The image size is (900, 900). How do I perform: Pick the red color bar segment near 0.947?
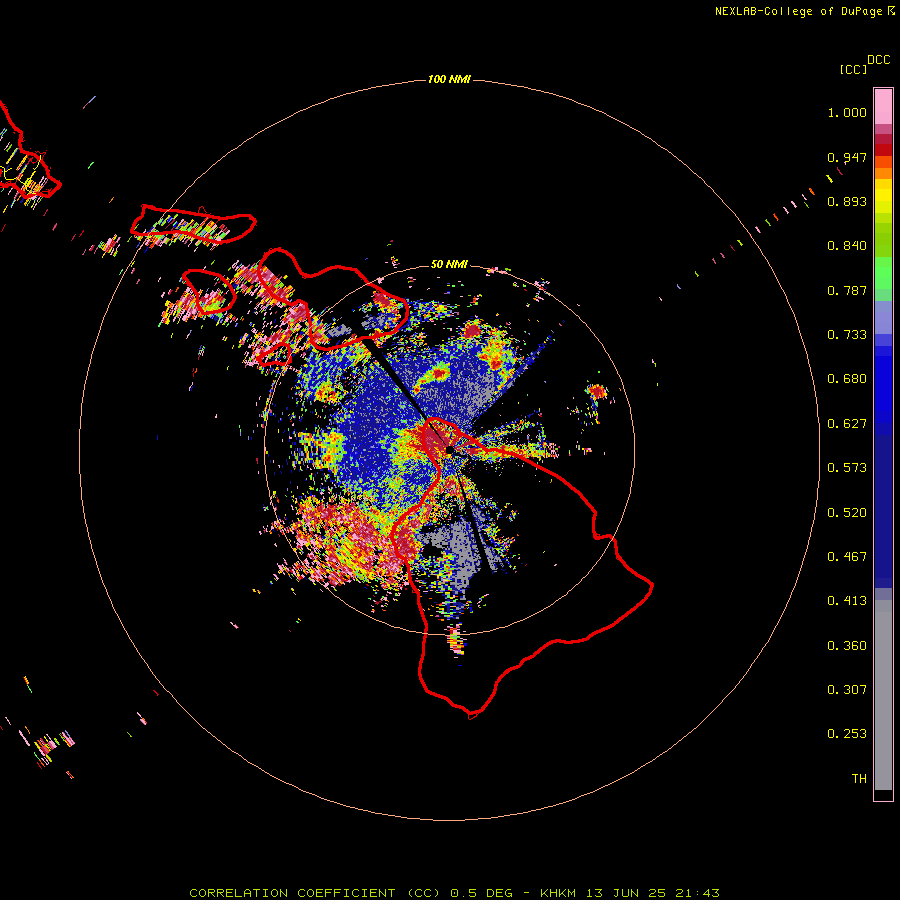pos(883,149)
